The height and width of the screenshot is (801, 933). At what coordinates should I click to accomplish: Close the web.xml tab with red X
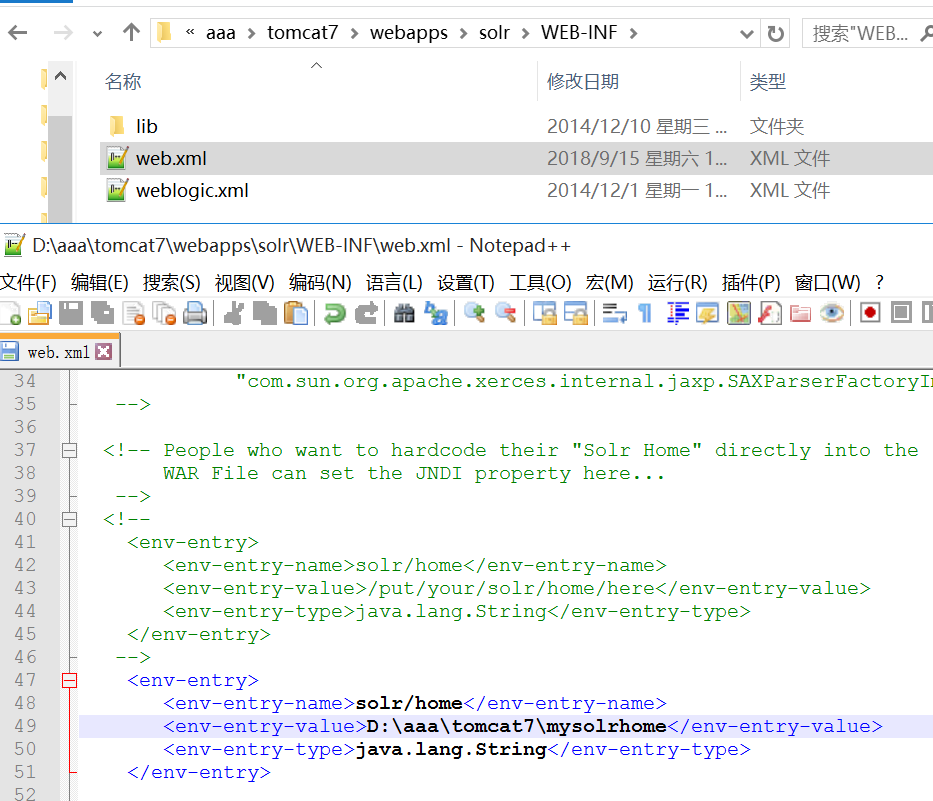click(x=104, y=352)
